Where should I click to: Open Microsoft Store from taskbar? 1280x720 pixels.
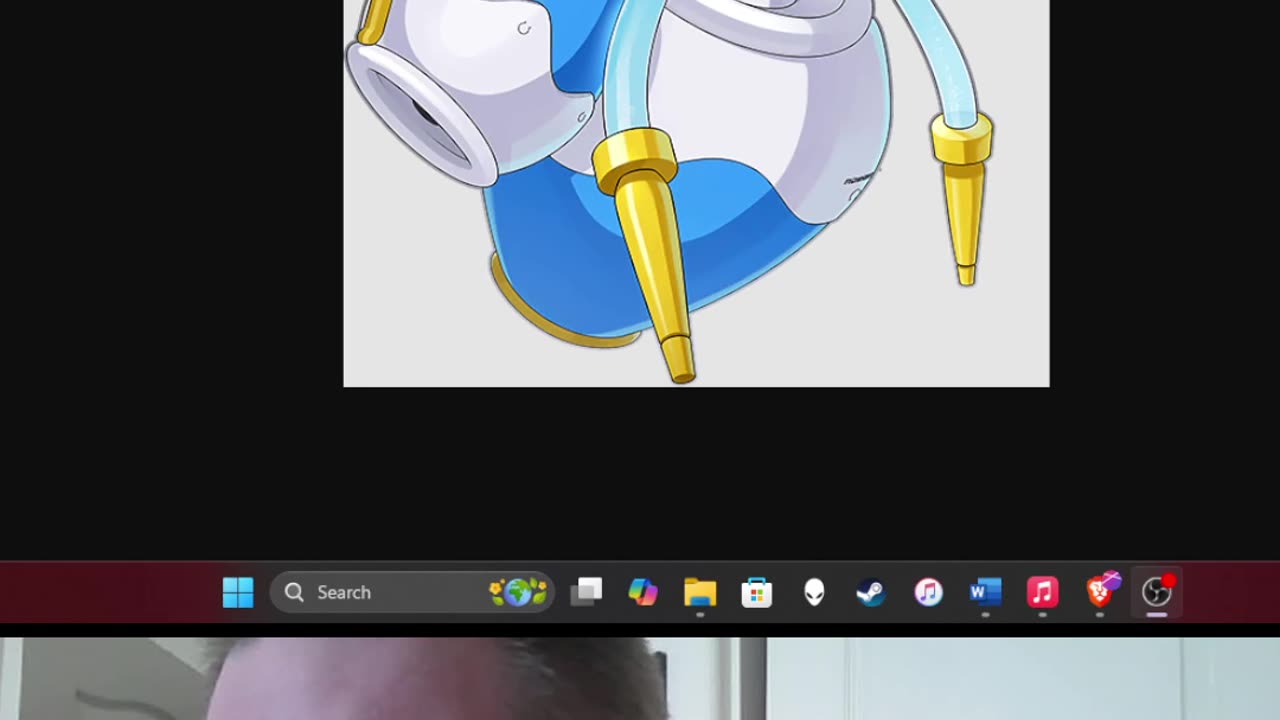(x=757, y=592)
